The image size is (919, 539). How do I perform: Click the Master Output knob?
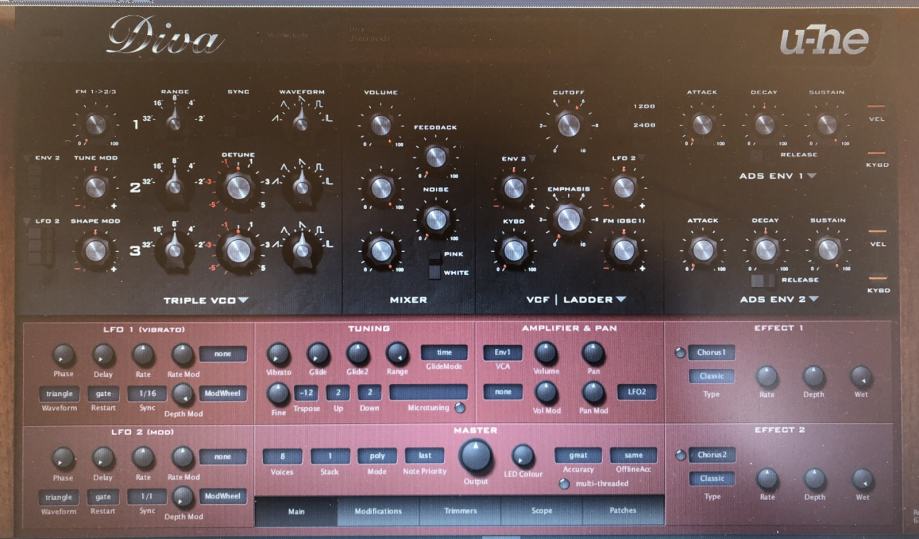475,456
